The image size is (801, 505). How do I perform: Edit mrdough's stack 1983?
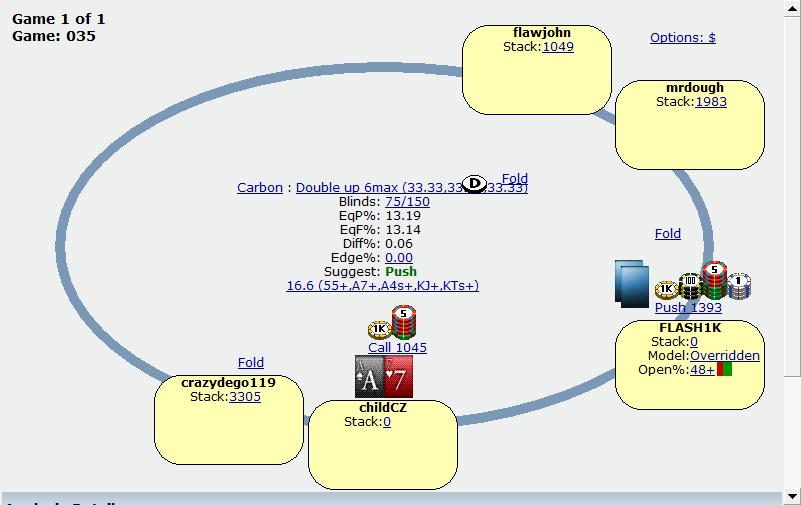click(x=711, y=102)
